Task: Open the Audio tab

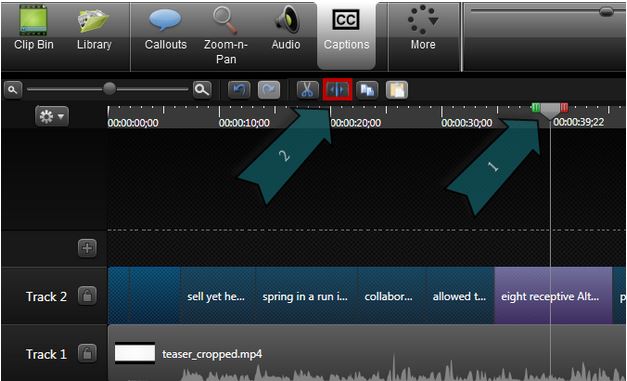Action: [x=286, y=28]
